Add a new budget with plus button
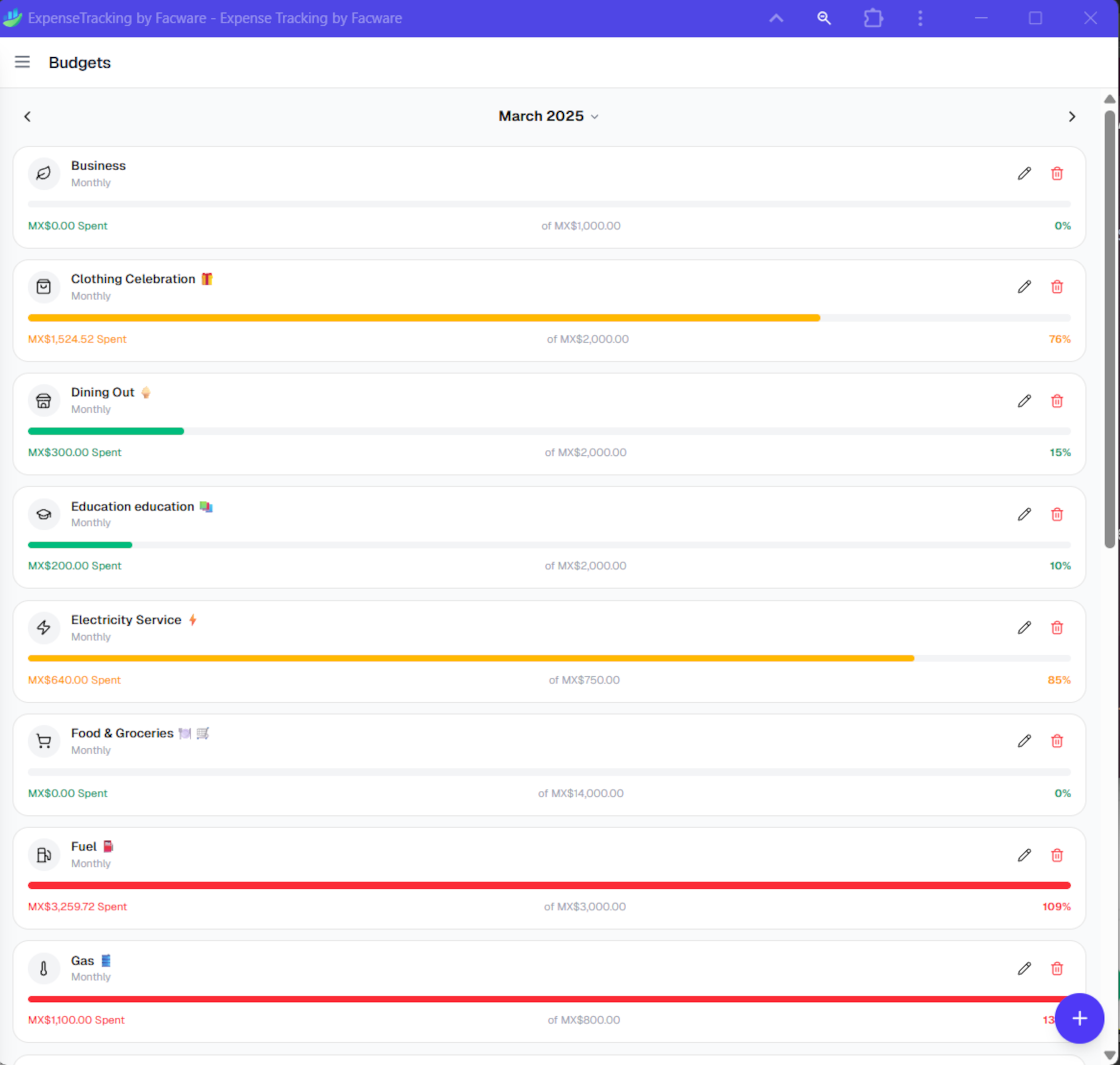This screenshot has width=1120, height=1065. [1079, 1018]
